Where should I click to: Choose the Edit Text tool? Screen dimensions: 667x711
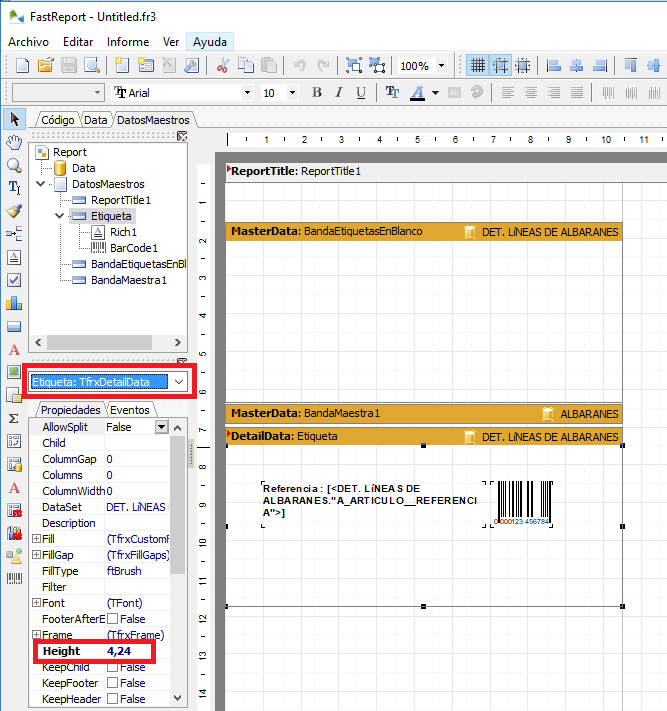tap(14, 187)
